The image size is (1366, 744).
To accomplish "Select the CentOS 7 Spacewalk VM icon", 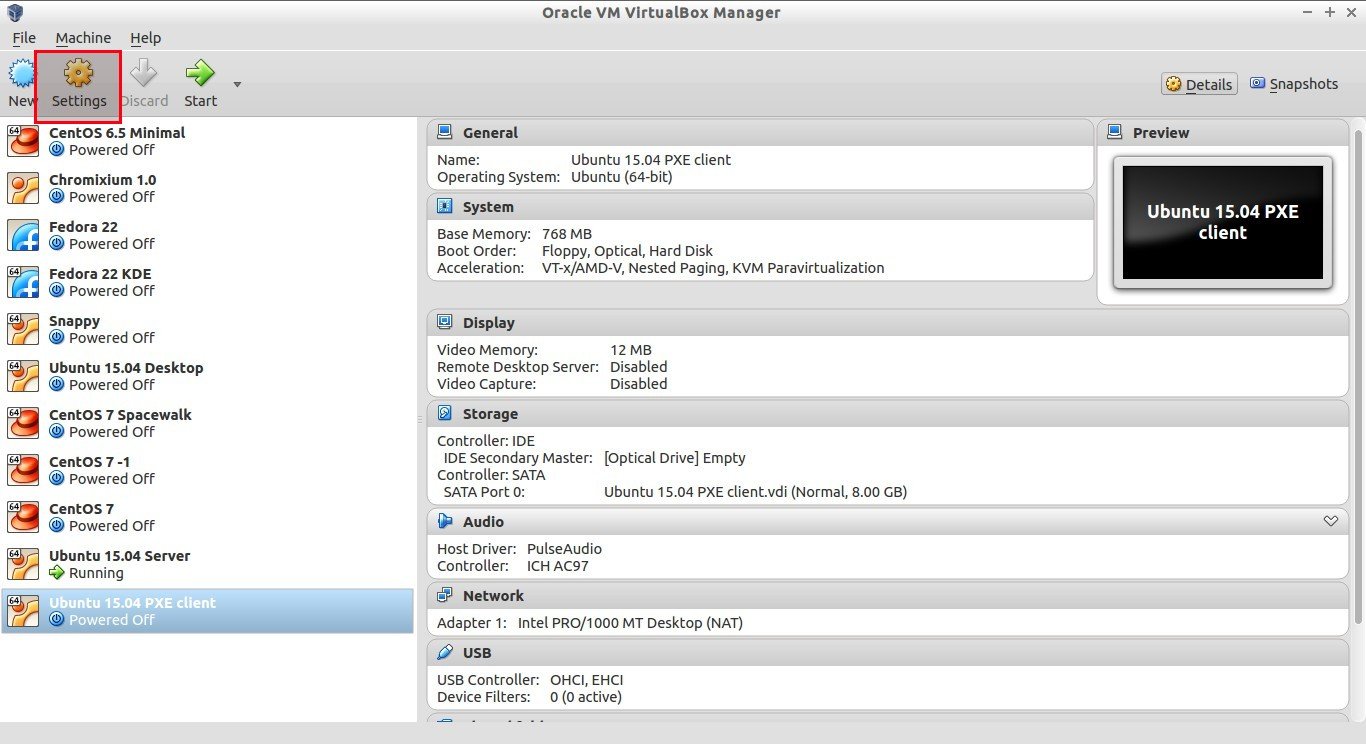I will pyautogui.click(x=23, y=423).
